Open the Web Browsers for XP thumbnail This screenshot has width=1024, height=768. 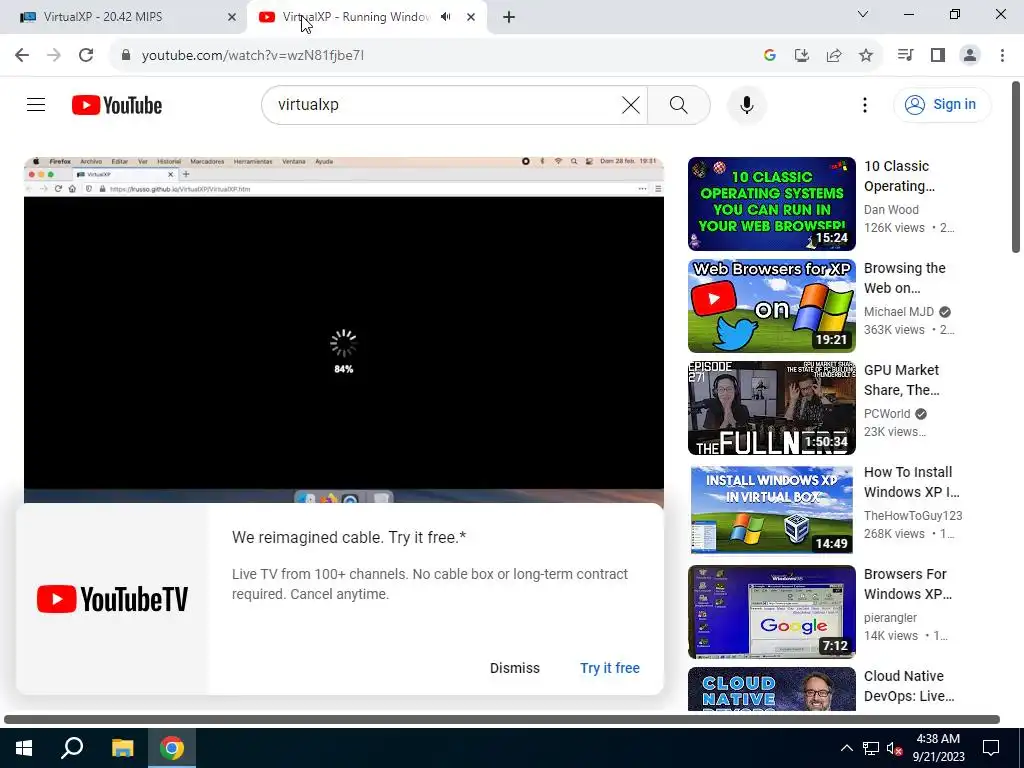(x=771, y=306)
